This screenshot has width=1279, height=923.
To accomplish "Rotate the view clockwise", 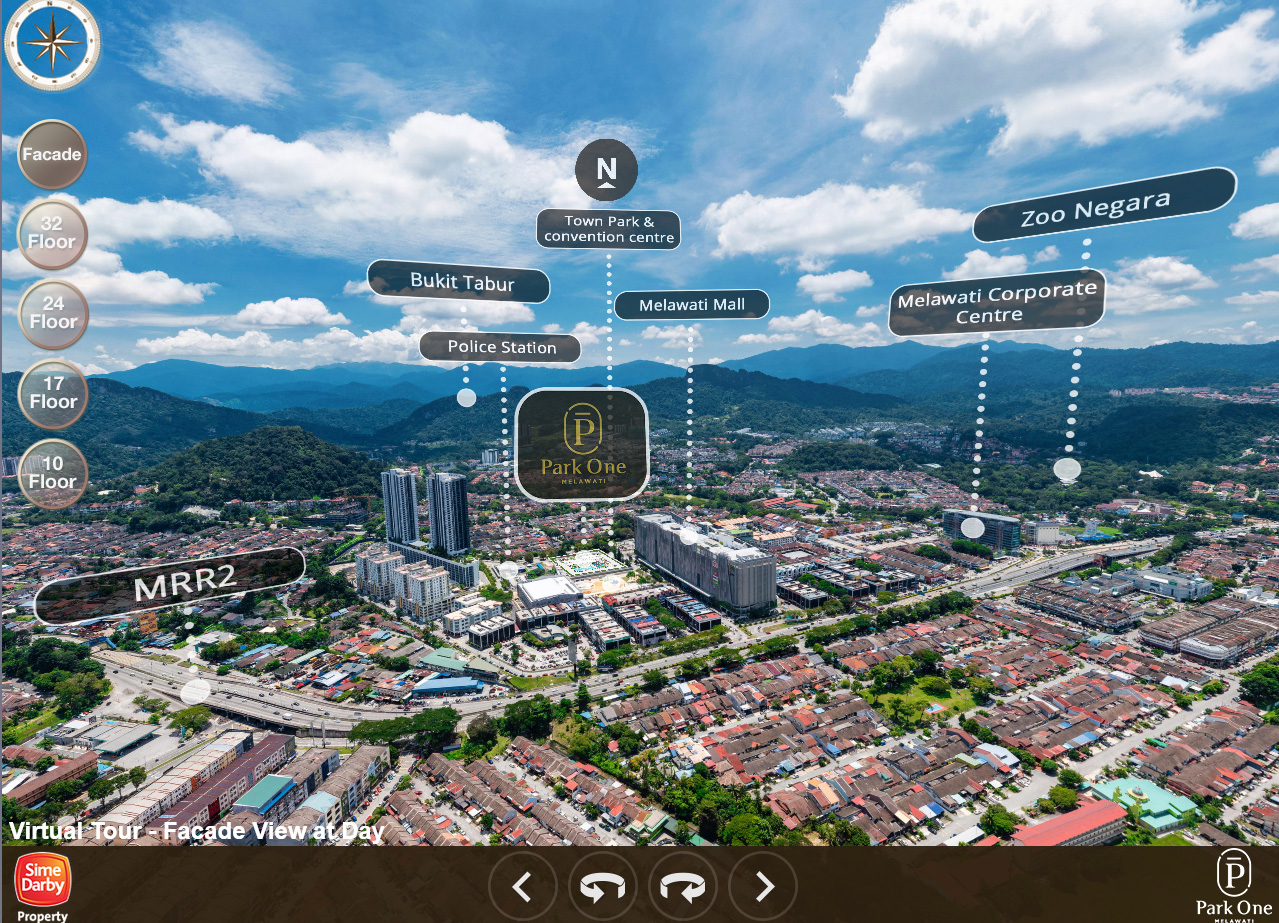I will tap(683, 886).
